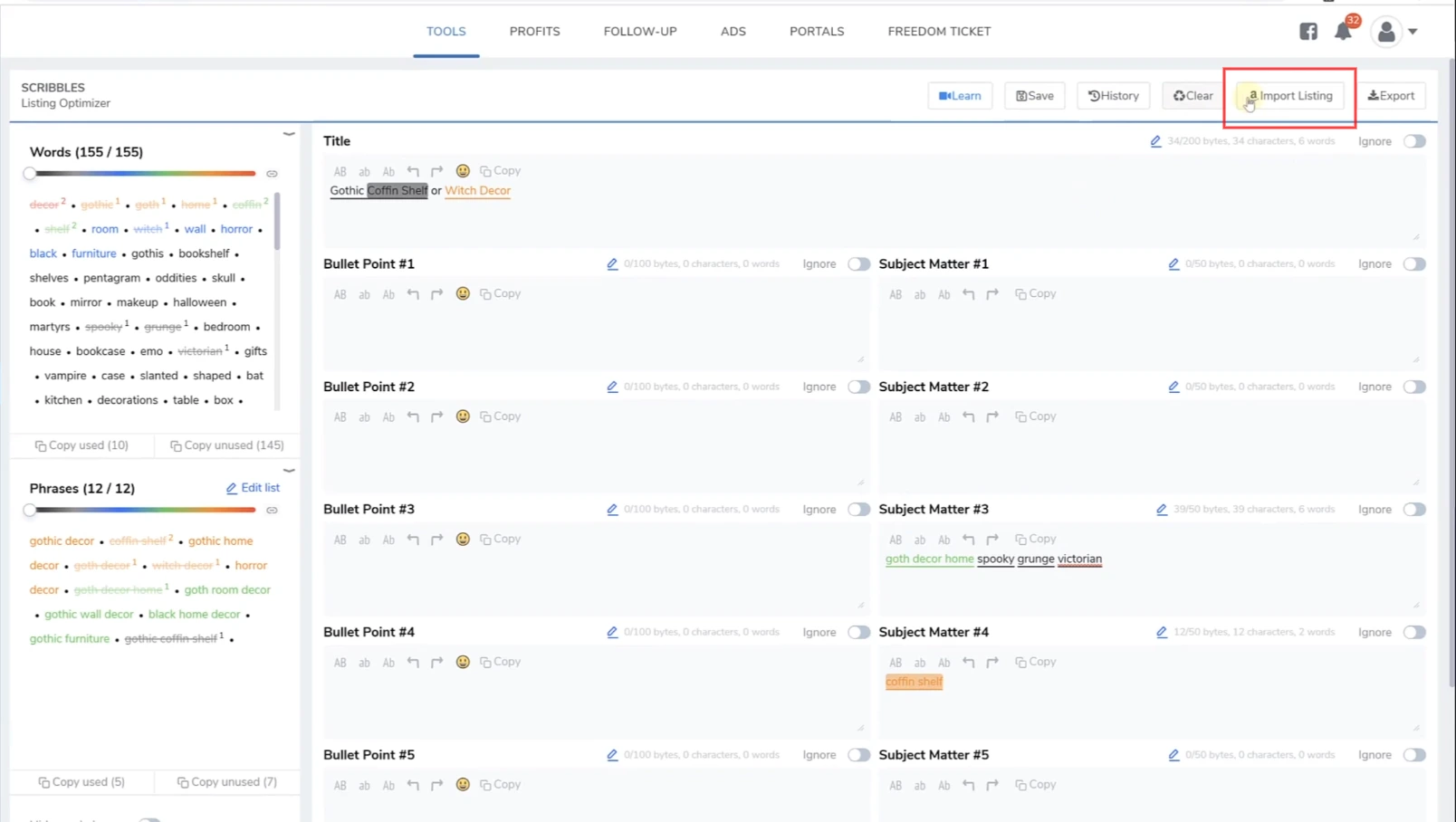Toggle Ignore for Subject Matter #4

[x=1414, y=633]
